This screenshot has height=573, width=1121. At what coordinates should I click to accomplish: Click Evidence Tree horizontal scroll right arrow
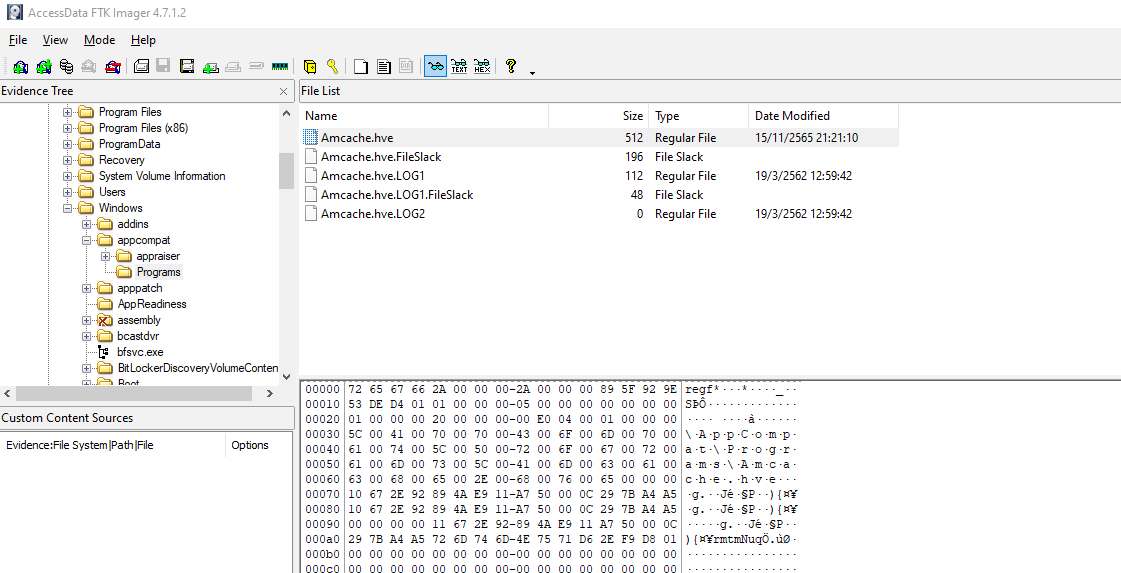(270, 393)
